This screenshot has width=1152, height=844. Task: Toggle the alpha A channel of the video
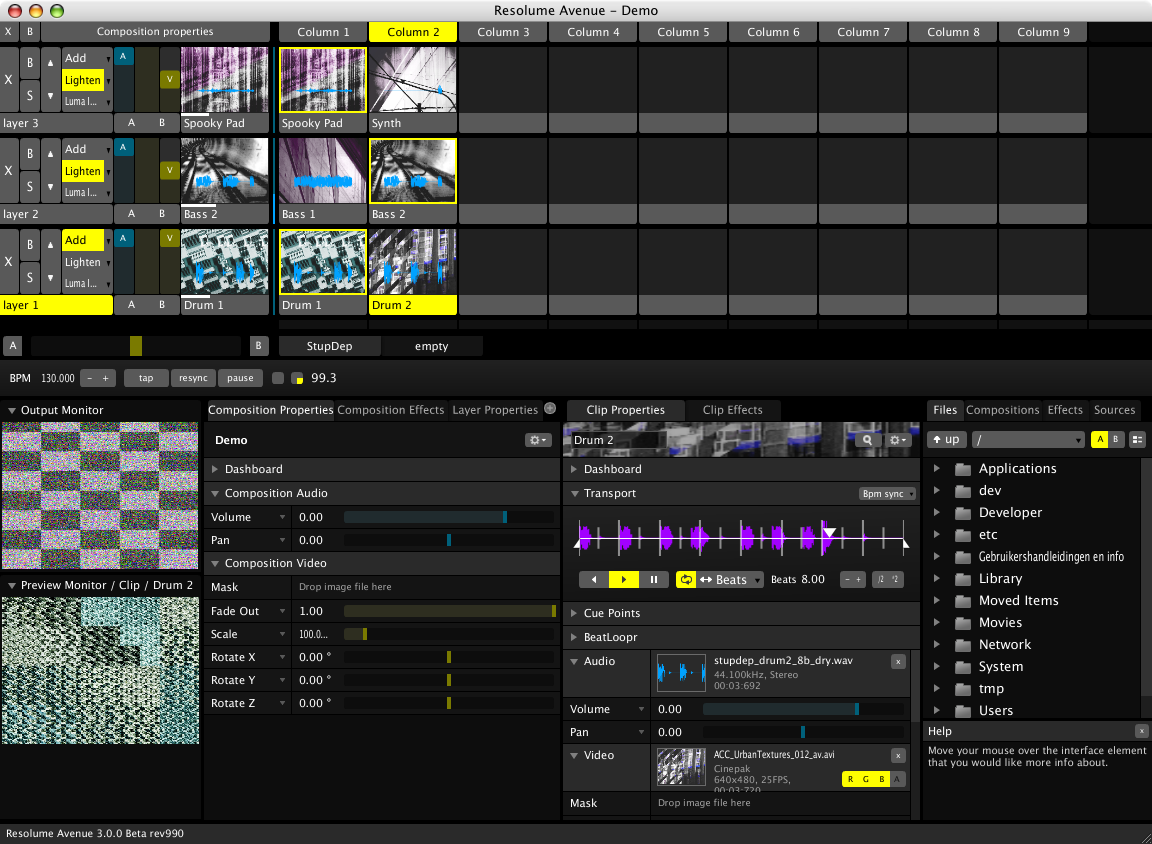click(x=897, y=779)
